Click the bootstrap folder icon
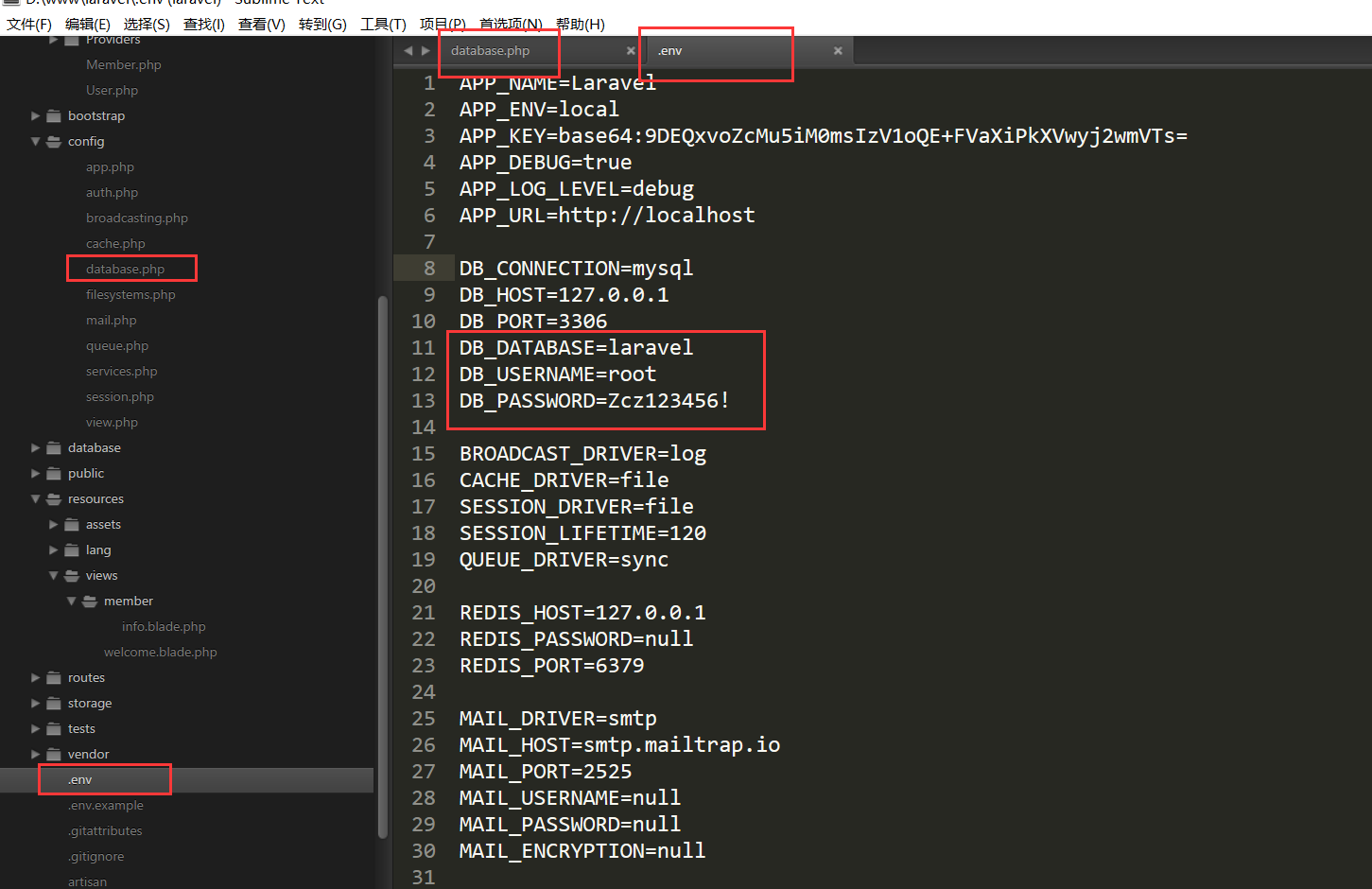This screenshot has height=889, width=1372. tap(54, 116)
